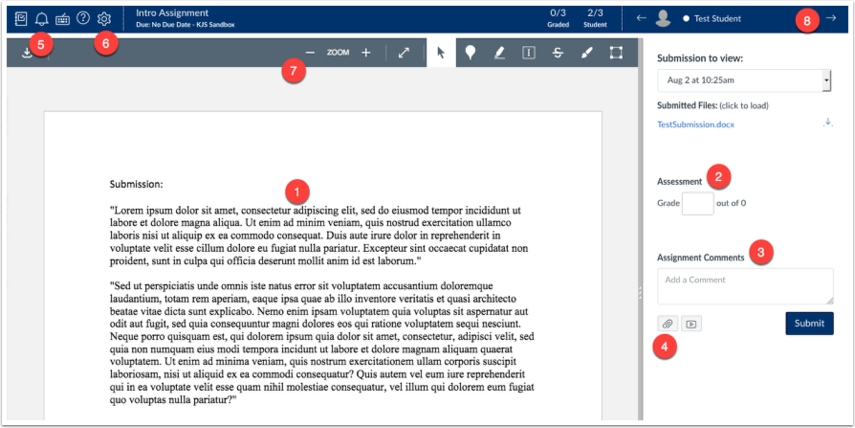Screen dimensions: 855x428
Task: Go to next student arrow
Action: point(830,18)
